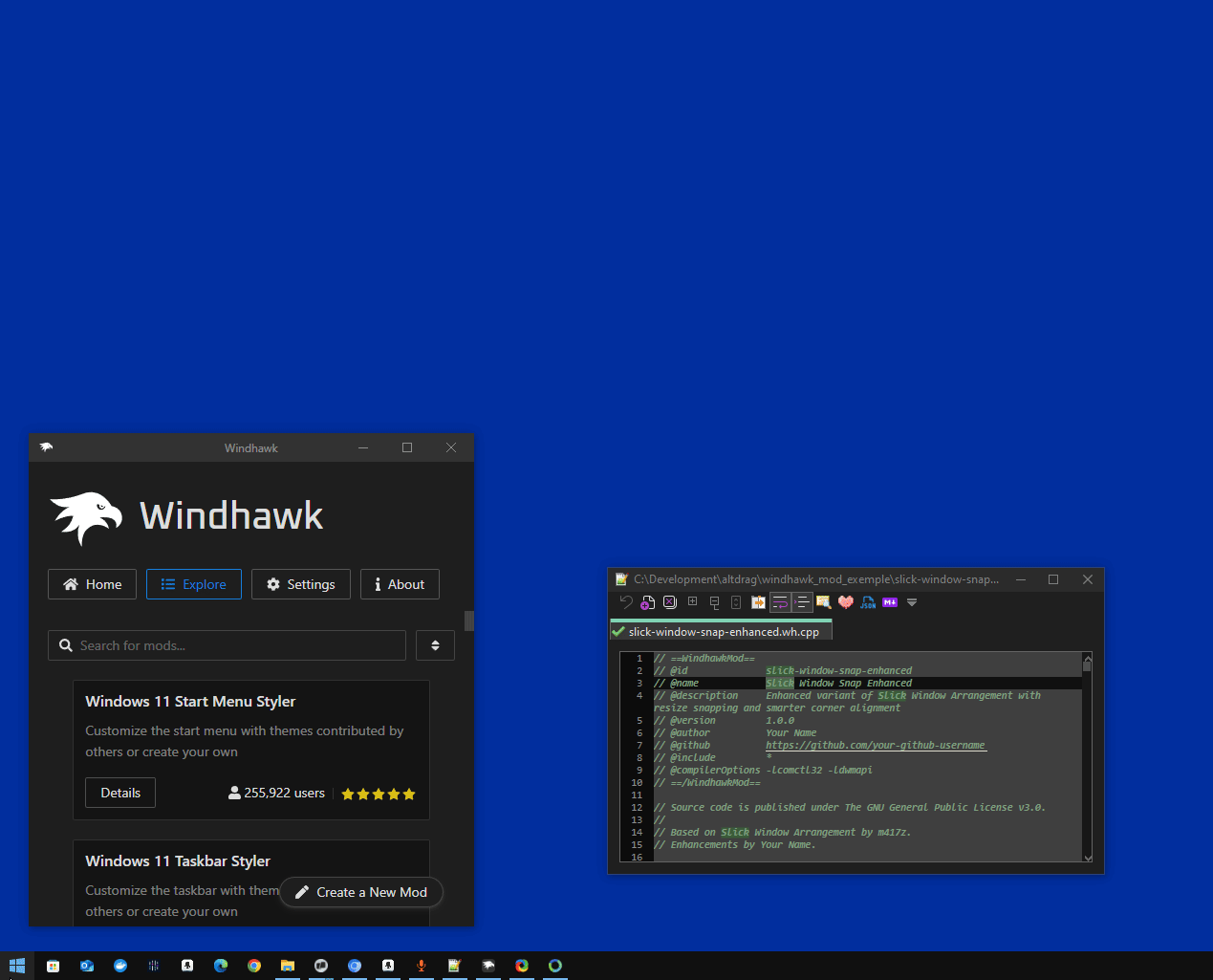The height and width of the screenshot is (980, 1213).
Task: Open Windhawk Settings tab
Action: pyautogui.click(x=300, y=584)
